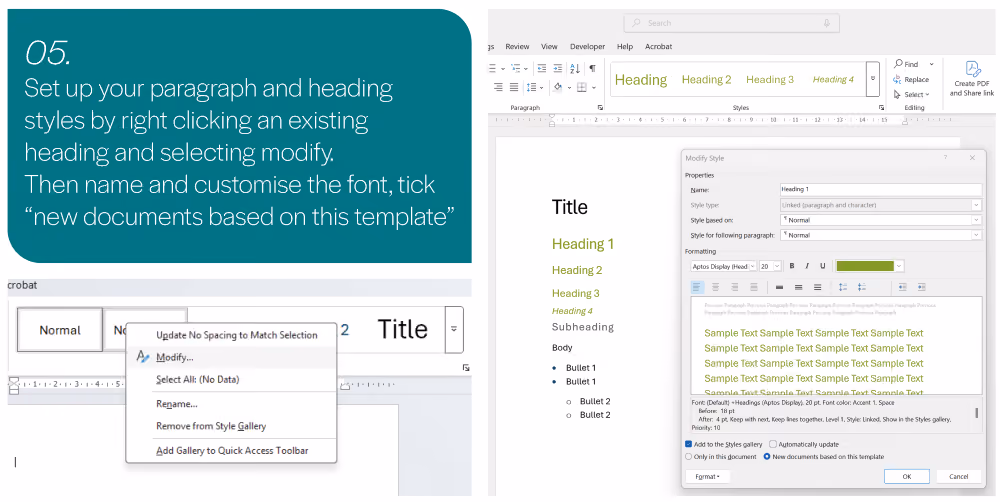Screen dimensions: 1000x502
Task: Click the Justify icon in the ribbon Paragraph group
Action: pos(513,87)
